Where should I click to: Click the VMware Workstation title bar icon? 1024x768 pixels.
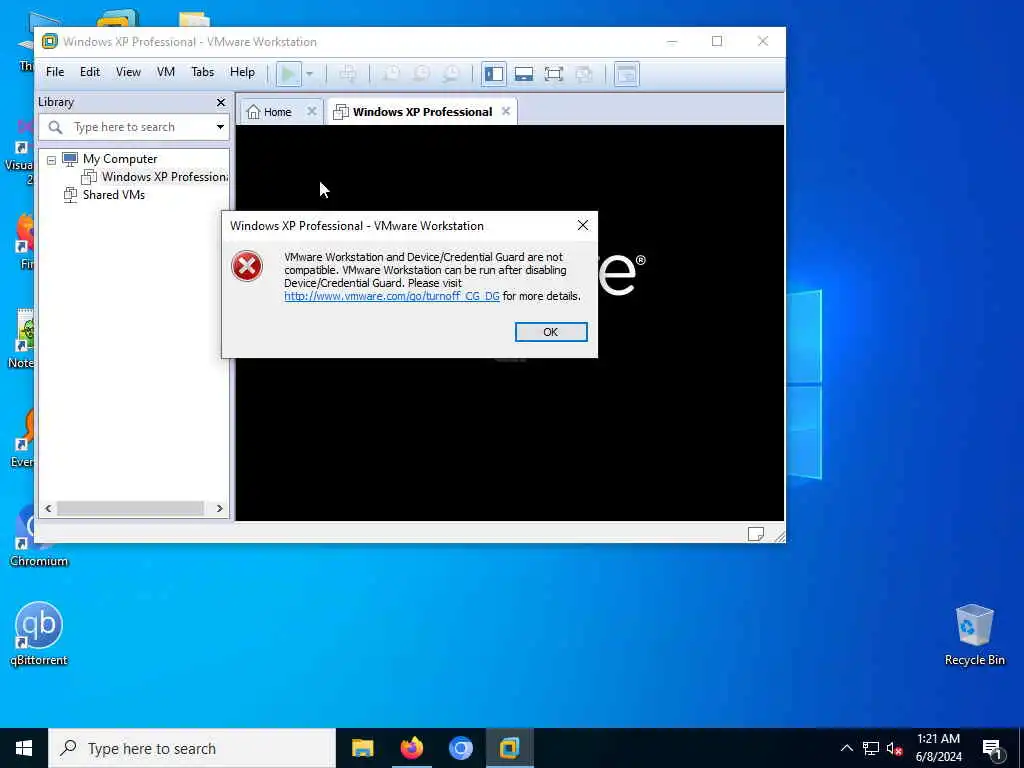tap(50, 42)
